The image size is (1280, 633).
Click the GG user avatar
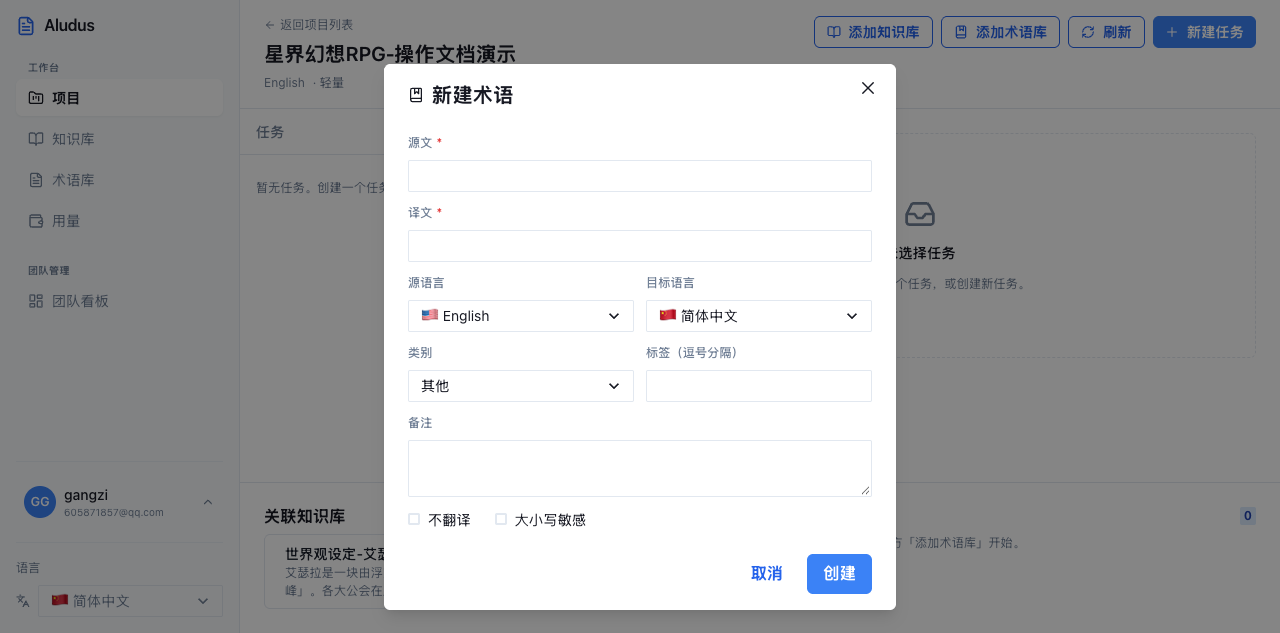(x=40, y=502)
